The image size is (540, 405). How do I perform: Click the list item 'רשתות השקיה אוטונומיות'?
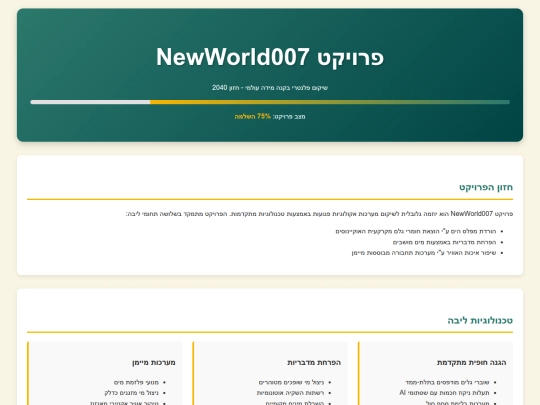290,393
